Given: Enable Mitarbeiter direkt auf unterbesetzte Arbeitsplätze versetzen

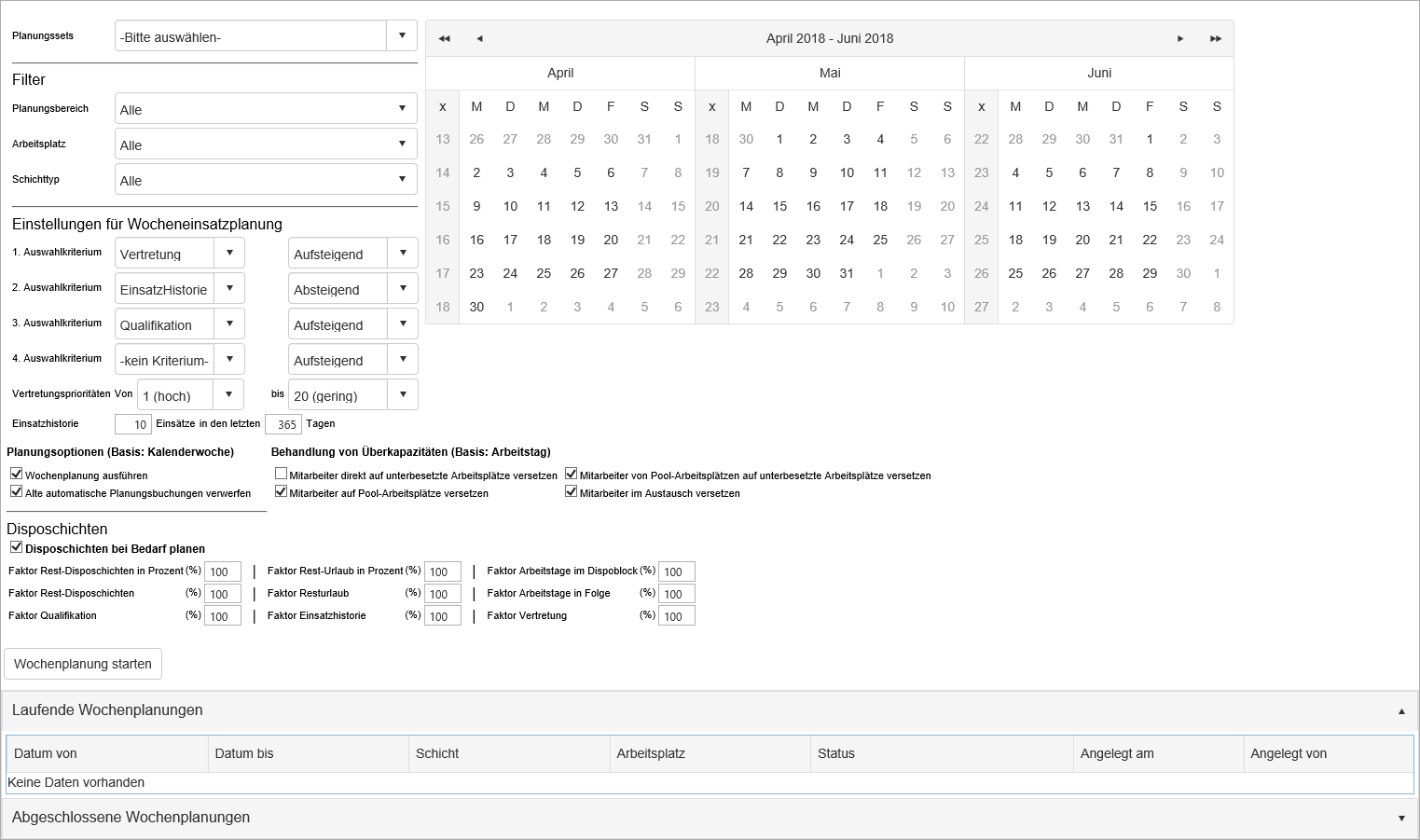Looking at the screenshot, I should pos(281,474).
